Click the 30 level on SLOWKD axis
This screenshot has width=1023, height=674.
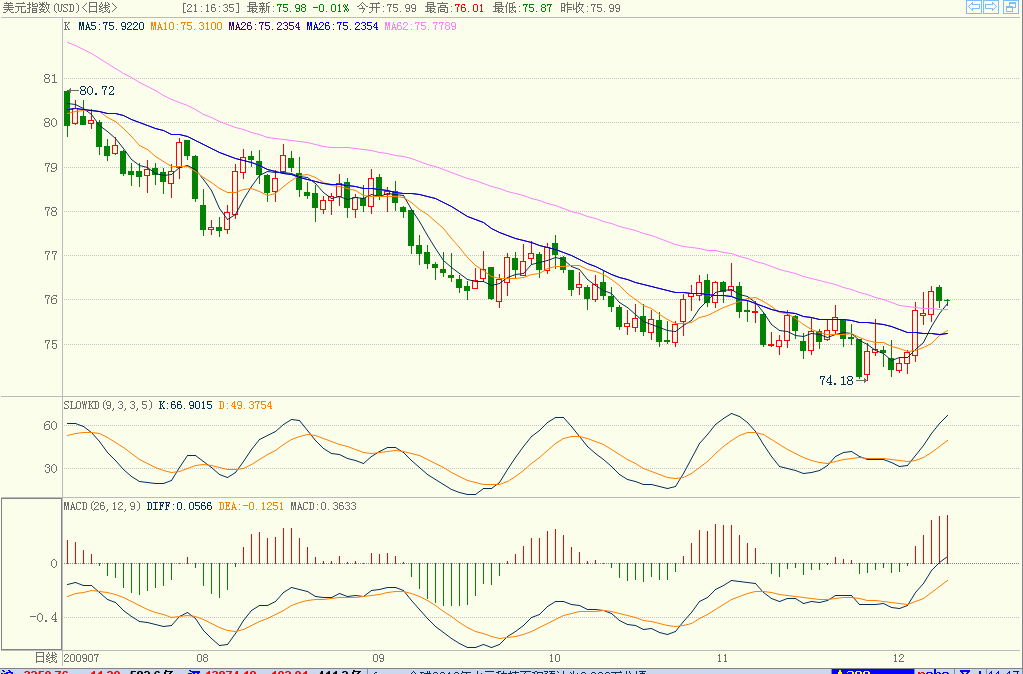[50, 468]
